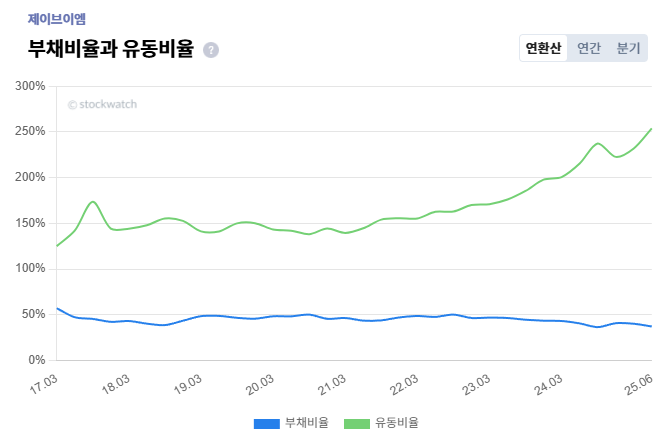669x440 pixels.
Task: Click the 부채비율과 유동비율 chart title
Action: [x=110, y=49]
